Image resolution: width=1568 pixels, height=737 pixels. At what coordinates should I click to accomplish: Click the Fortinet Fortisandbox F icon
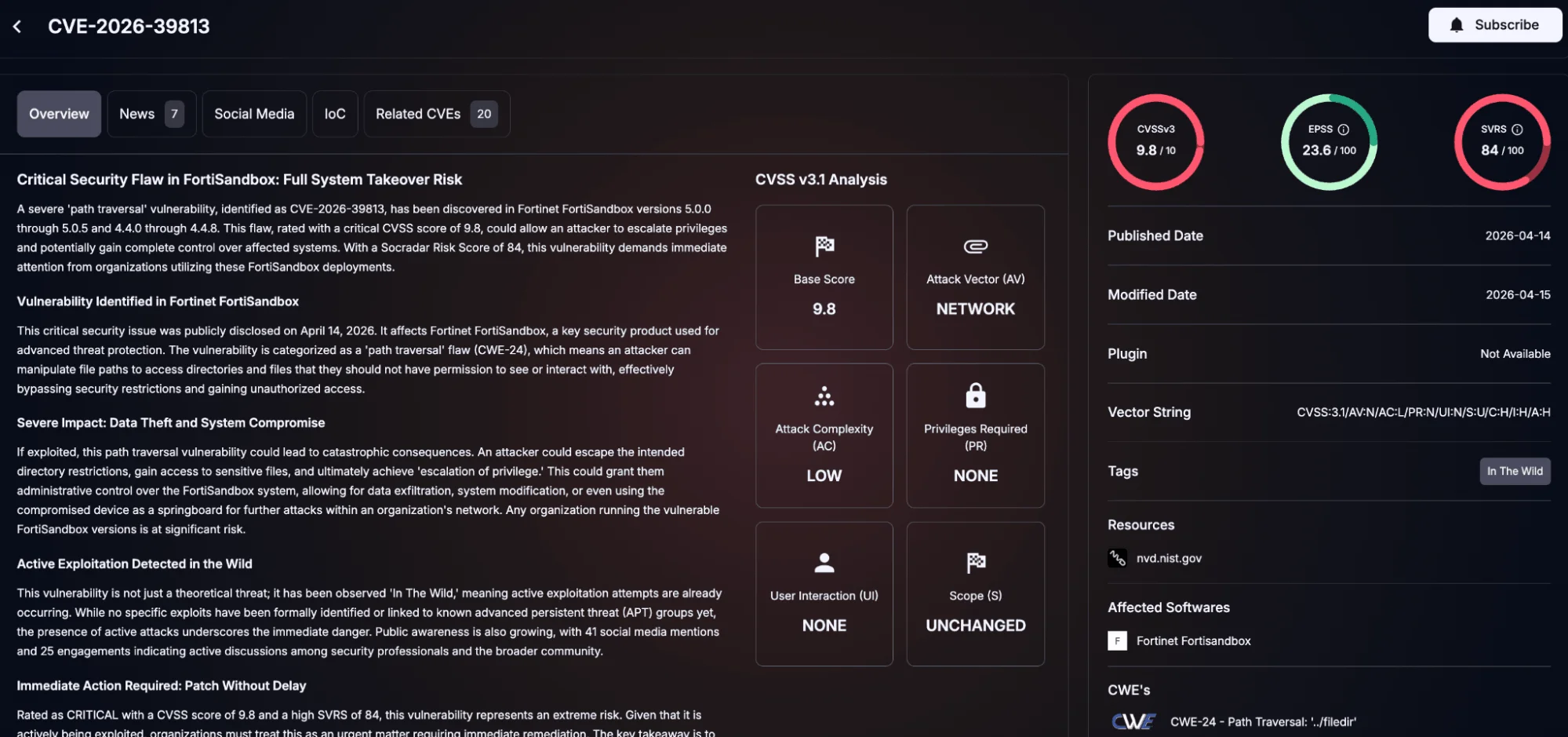(x=1117, y=640)
